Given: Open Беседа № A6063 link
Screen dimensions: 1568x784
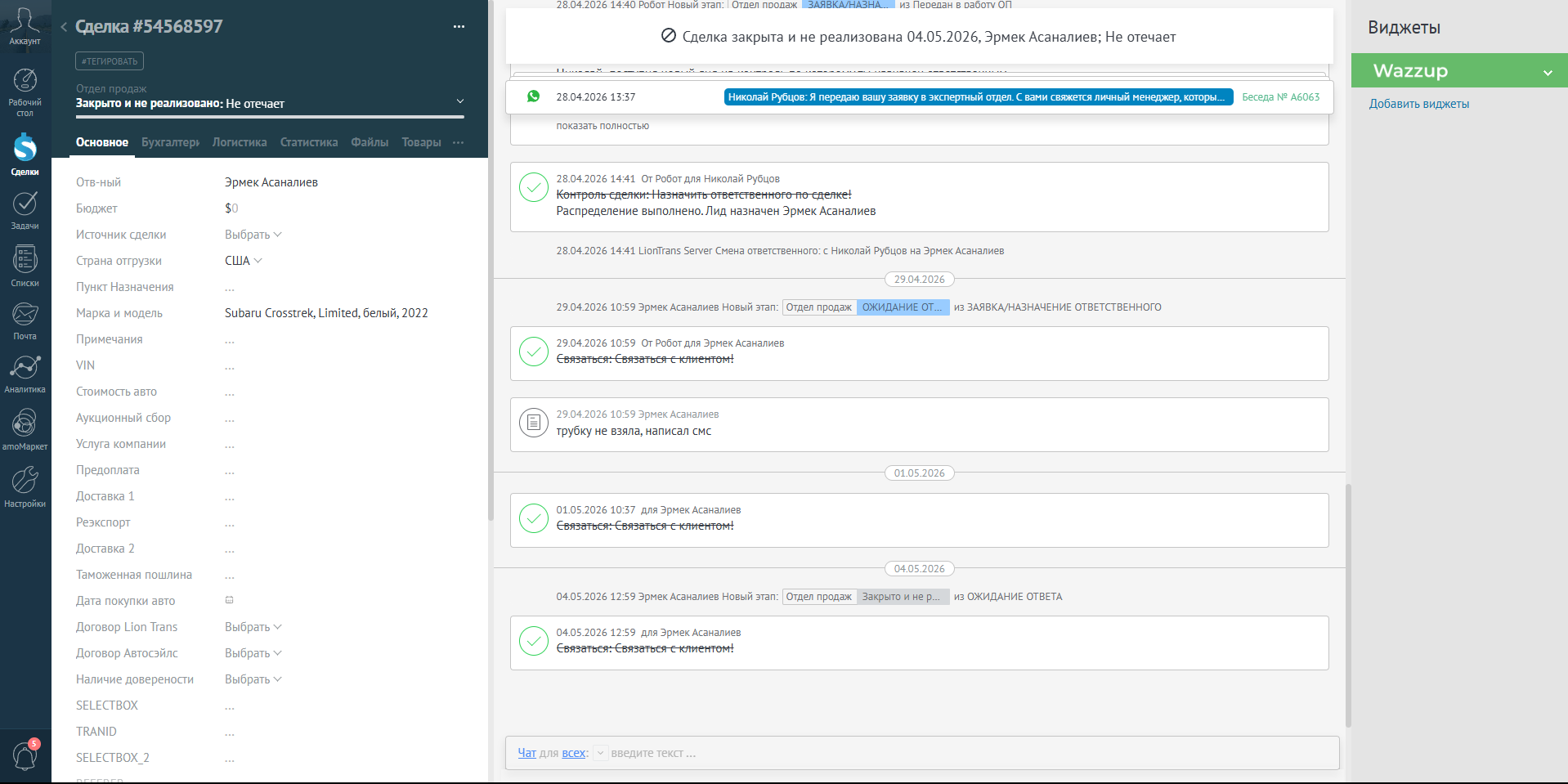Looking at the screenshot, I should [1280, 96].
